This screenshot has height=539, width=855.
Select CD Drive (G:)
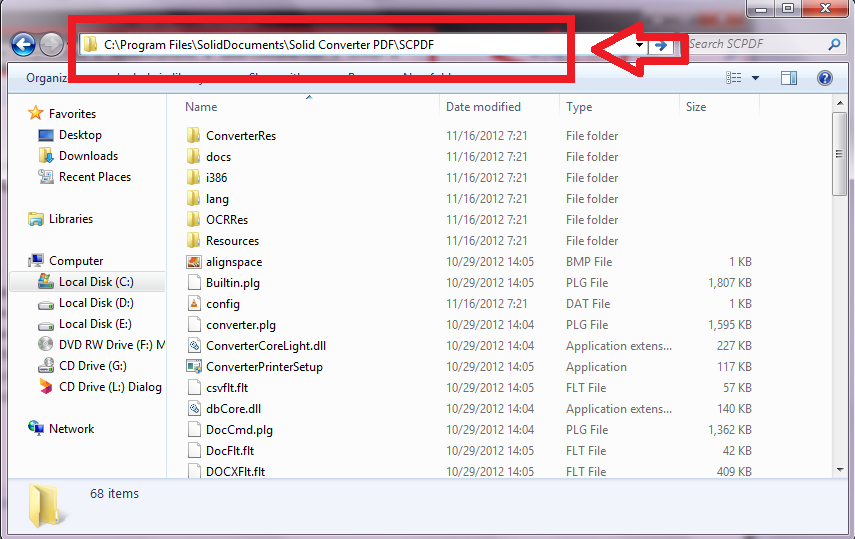(93, 366)
